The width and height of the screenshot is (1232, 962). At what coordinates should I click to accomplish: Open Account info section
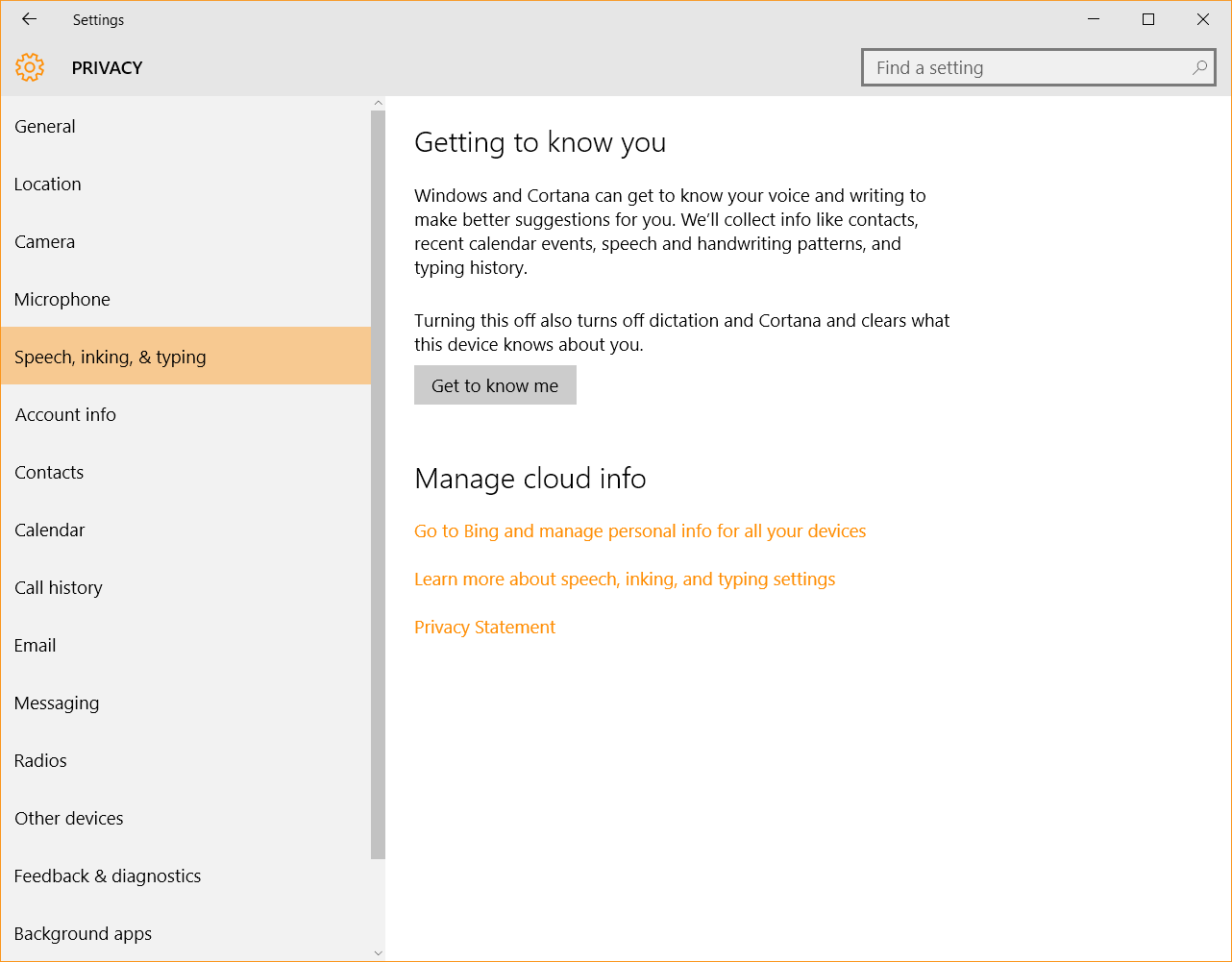coord(185,414)
